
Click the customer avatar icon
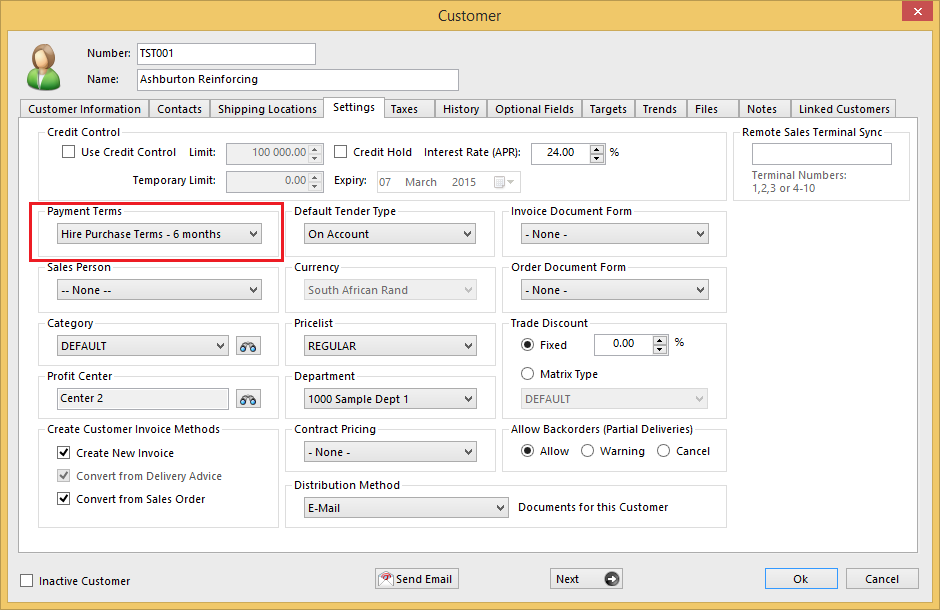coord(44,67)
